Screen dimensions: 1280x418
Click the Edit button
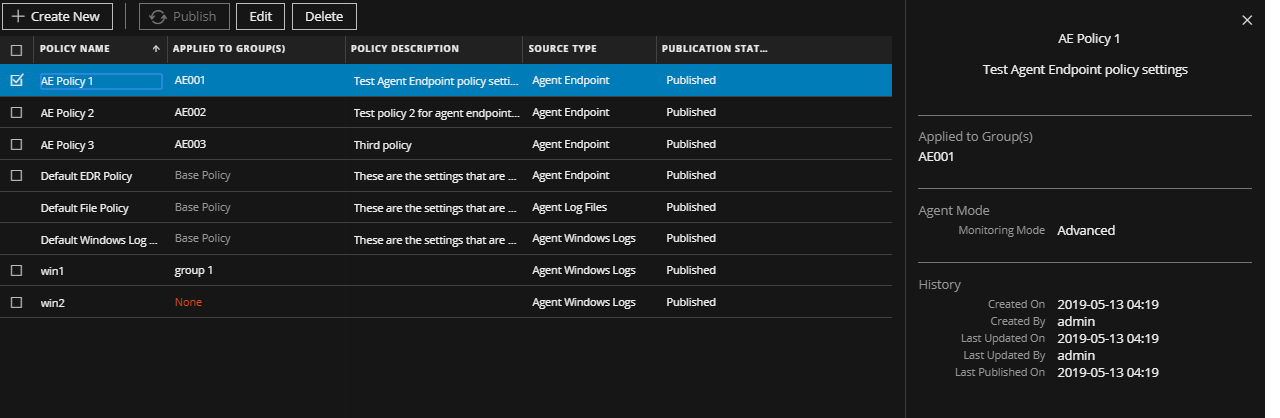[x=260, y=16]
